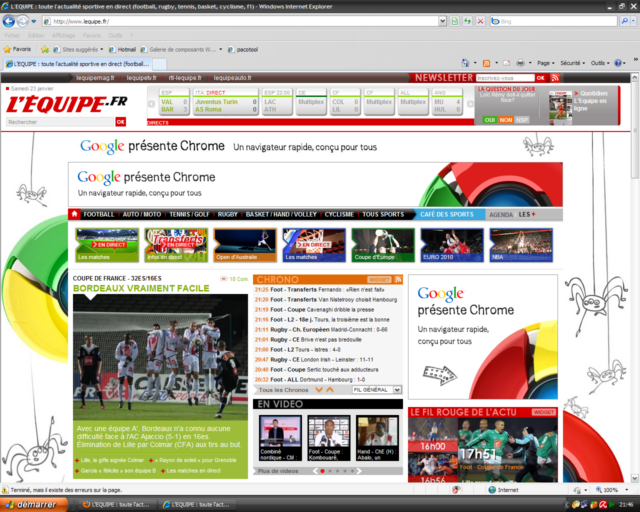Open the Juventus Turin - AS Roma live score
This screenshot has width=640, height=512.
(x=226, y=102)
